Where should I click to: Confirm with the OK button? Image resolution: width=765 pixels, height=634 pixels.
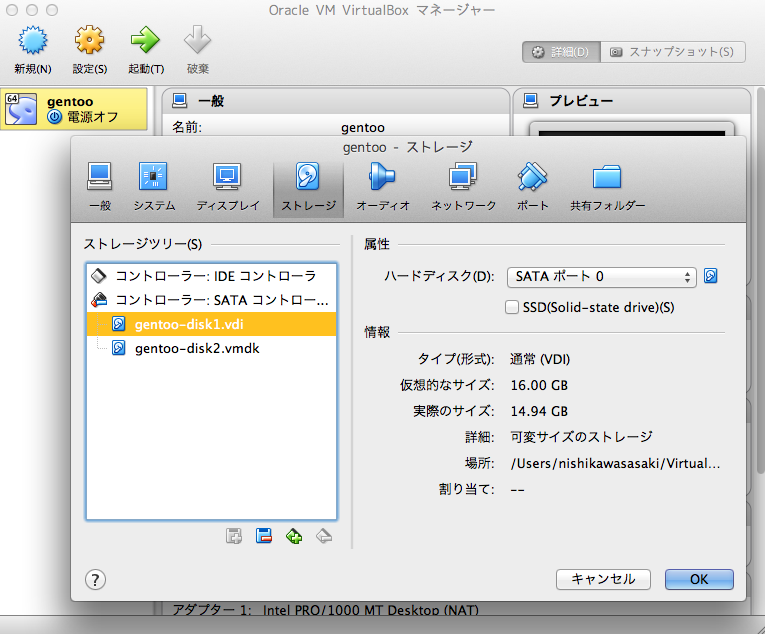[699, 579]
